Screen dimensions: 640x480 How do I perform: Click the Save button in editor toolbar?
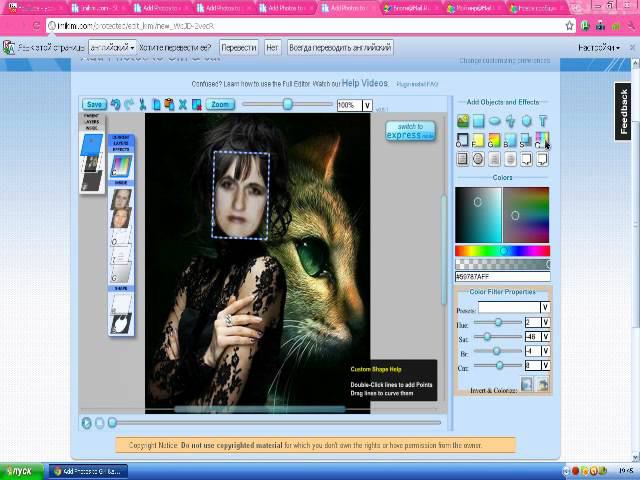click(x=94, y=104)
